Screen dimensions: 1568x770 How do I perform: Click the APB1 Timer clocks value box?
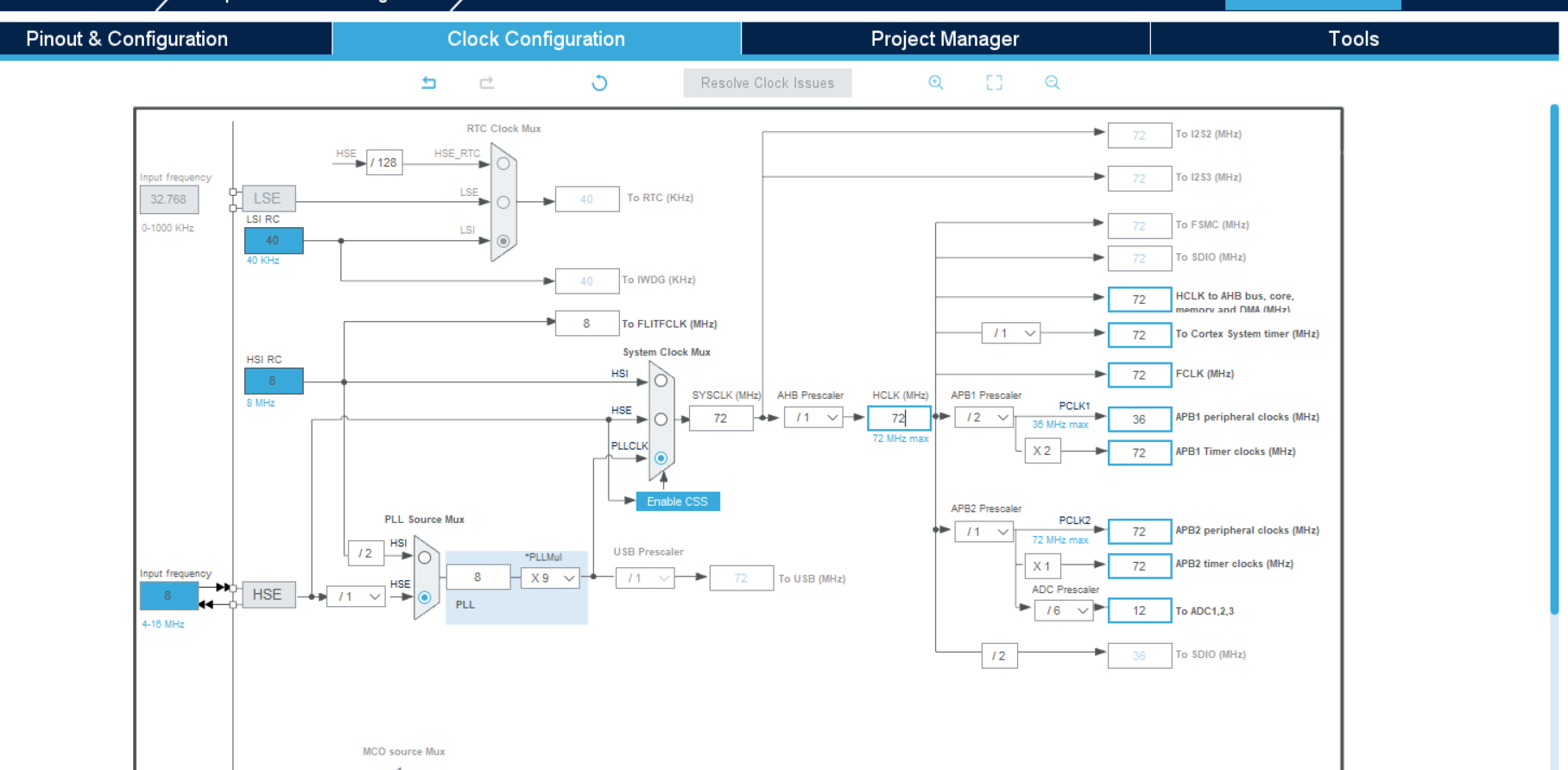[1140, 452]
